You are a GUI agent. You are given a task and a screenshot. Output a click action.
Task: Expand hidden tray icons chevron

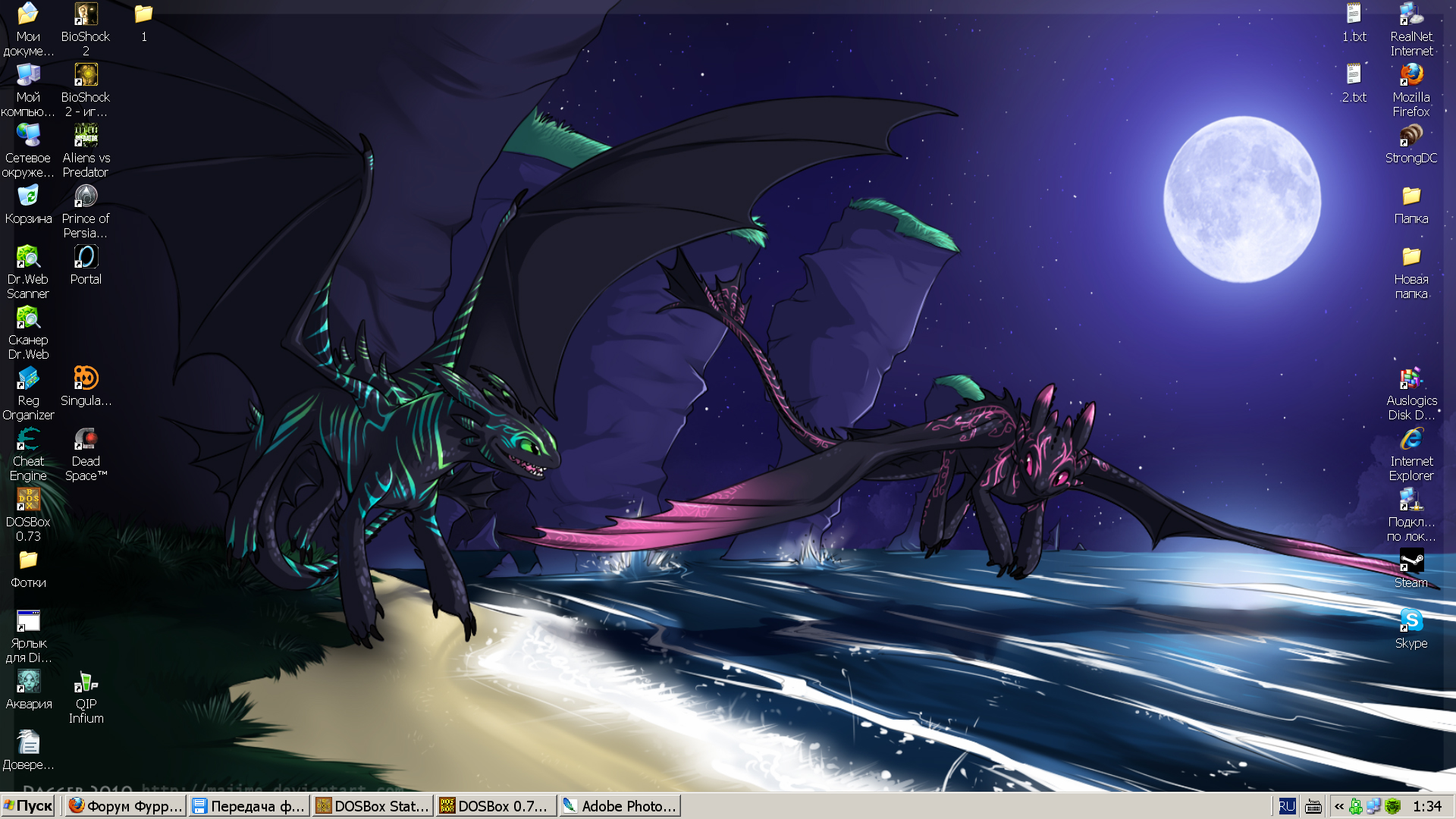pyautogui.click(x=1339, y=806)
